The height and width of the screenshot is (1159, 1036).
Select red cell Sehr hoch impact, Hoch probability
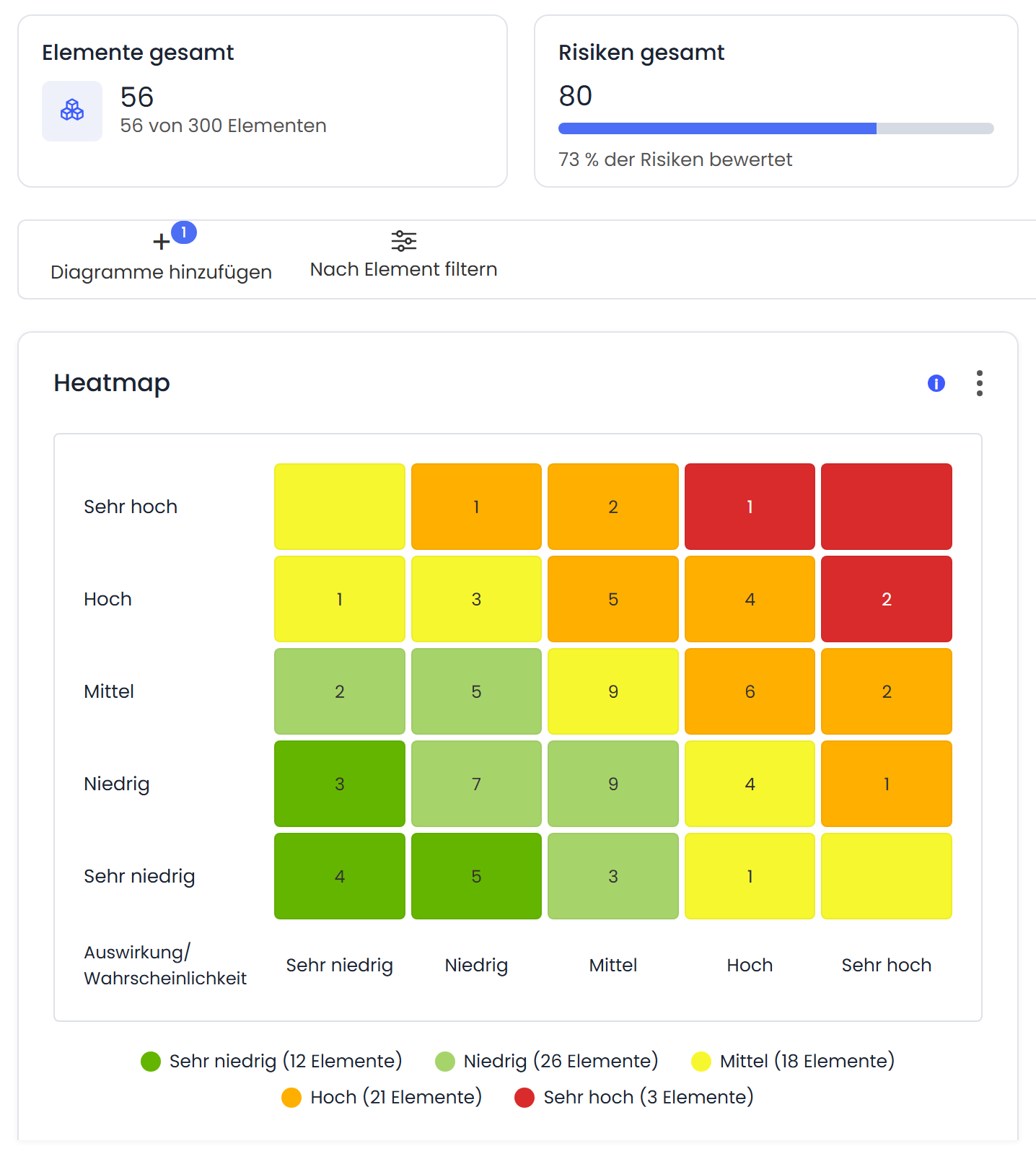(750, 507)
